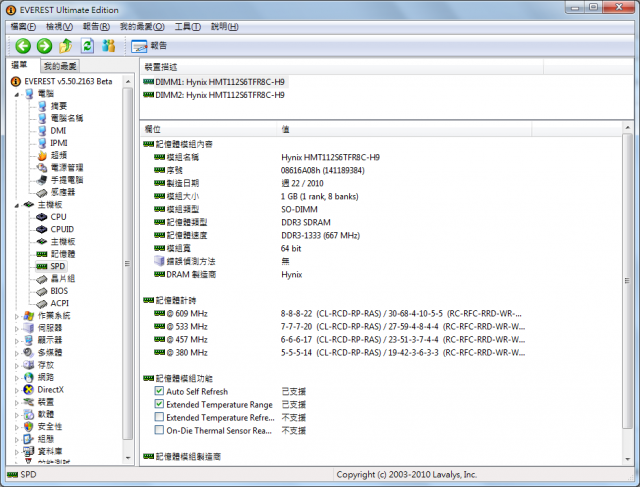
Task: Toggle the Auto Self Refresh checkbox
Action: click(159, 391)
